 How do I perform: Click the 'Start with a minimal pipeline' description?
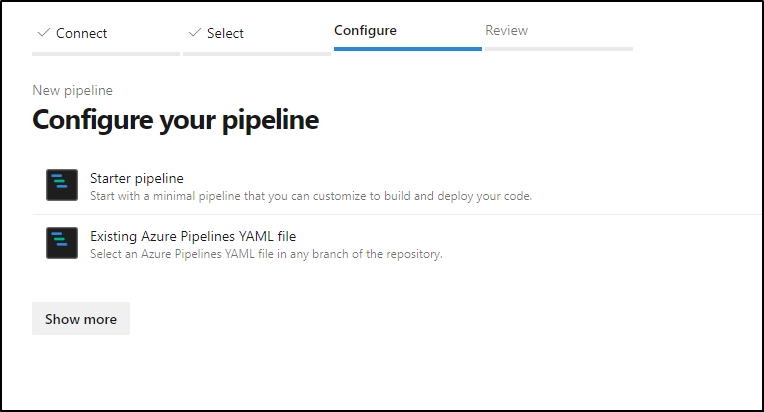[x=311, y=196]
